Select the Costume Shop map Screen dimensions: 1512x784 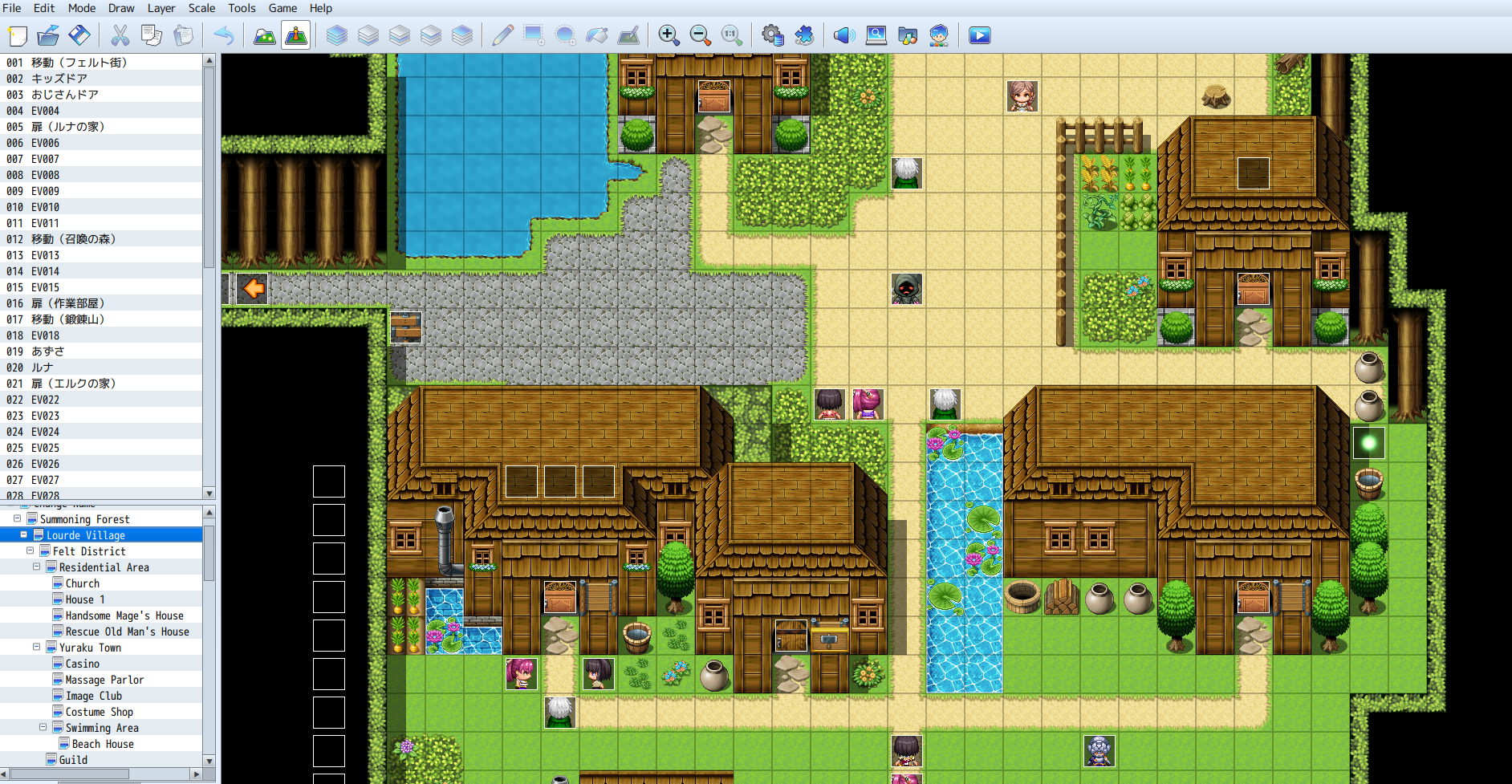pos(100,712)
